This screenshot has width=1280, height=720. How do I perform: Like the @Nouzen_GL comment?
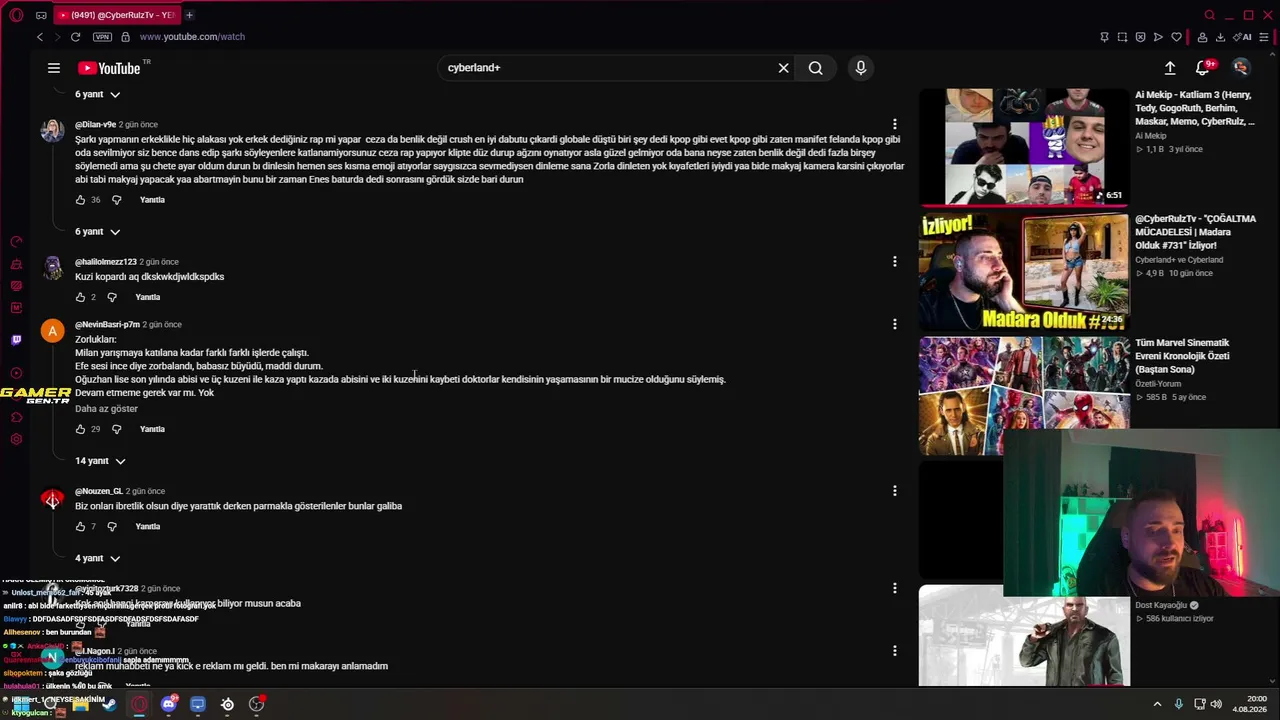[81, 526]
